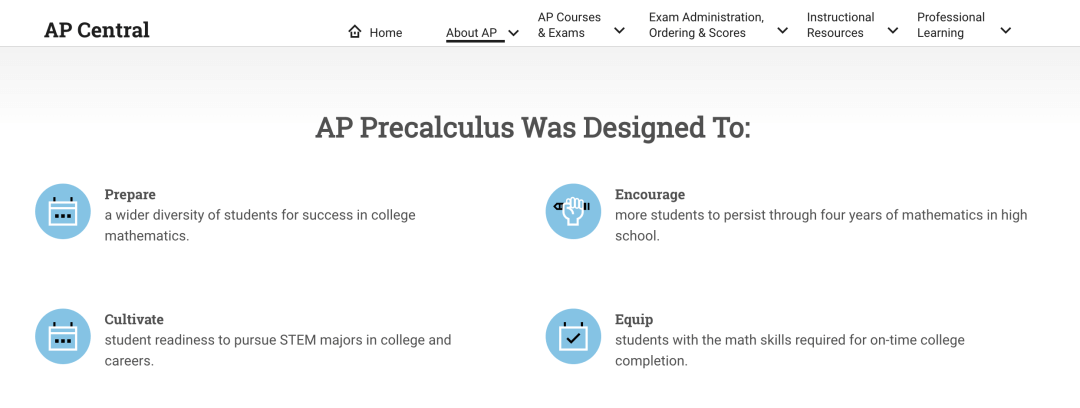The width and height of the screenshot is (1080, 408).
Task: Click the AP Precalculus Was Designed To heading
Action: pyautogui.click(x=532, y=128)
